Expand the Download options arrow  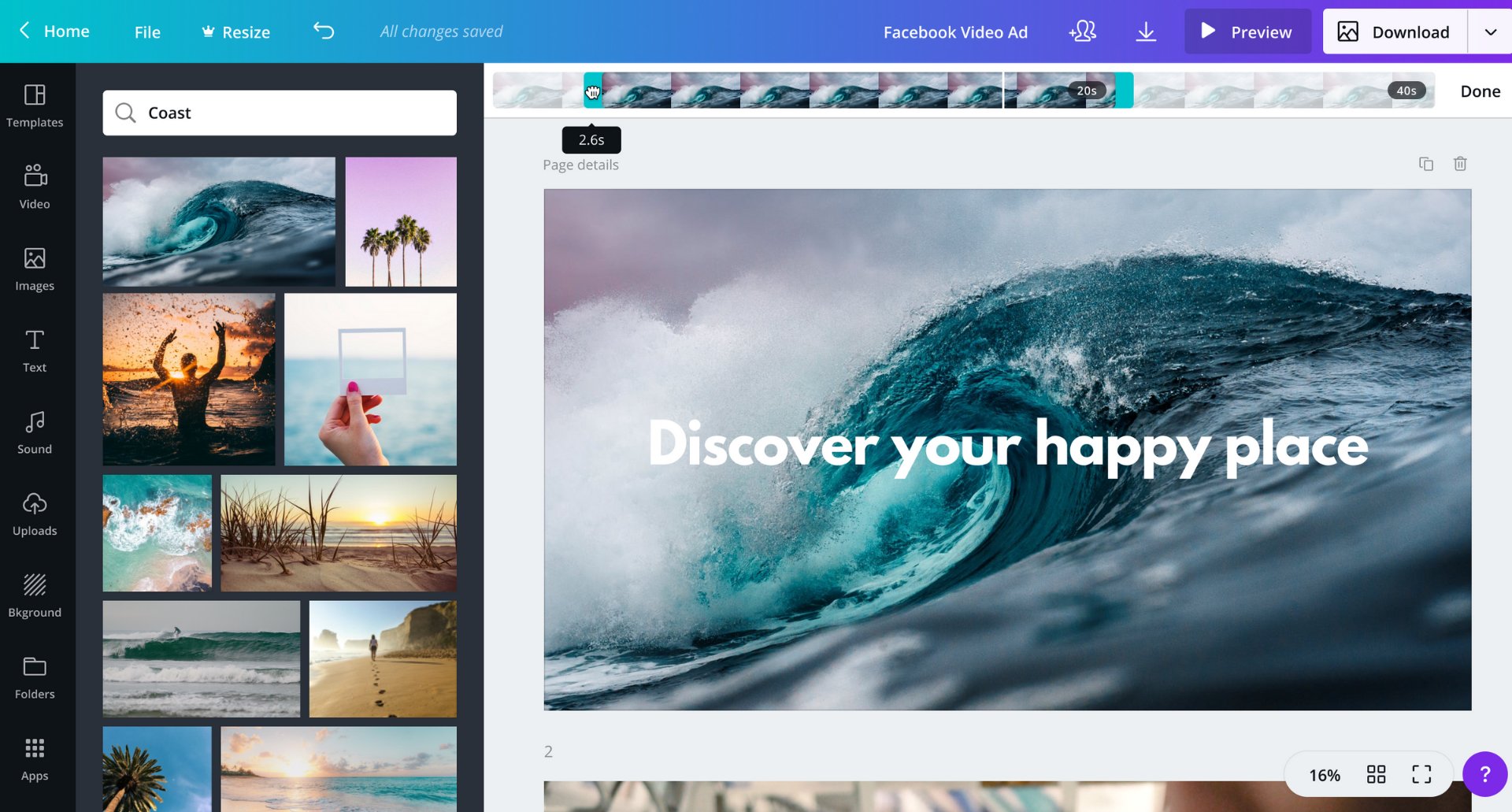click(x=1490, y=32)
